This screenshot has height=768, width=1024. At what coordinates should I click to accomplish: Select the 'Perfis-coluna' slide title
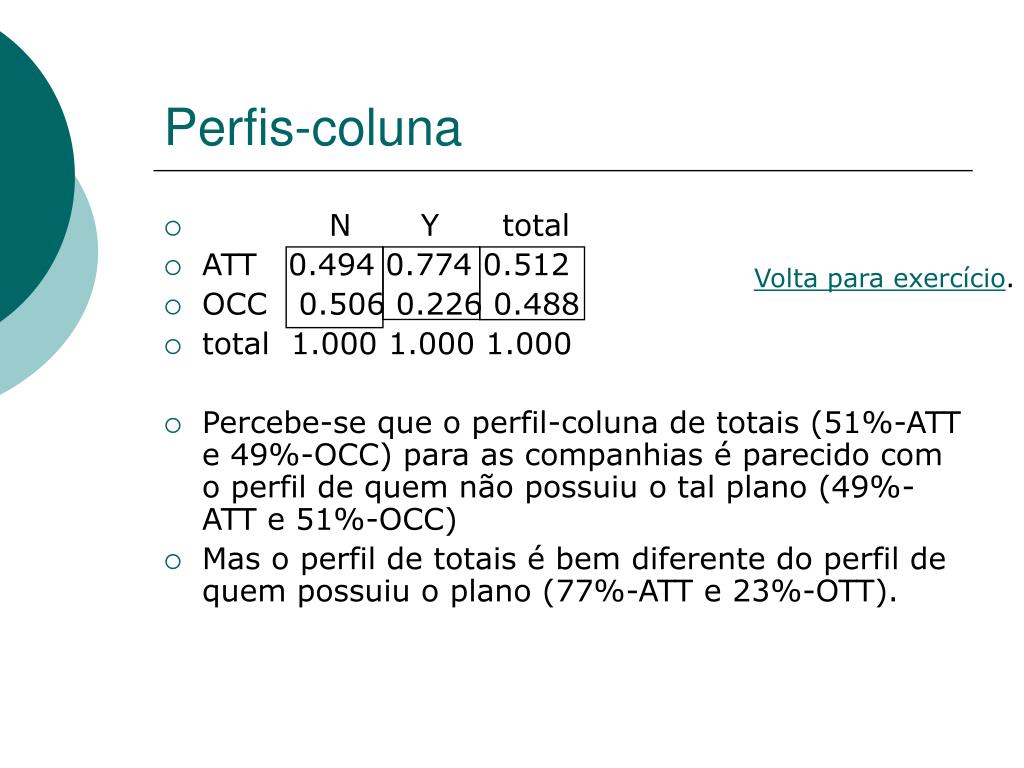pyautogui.click(x=313, y=127)
